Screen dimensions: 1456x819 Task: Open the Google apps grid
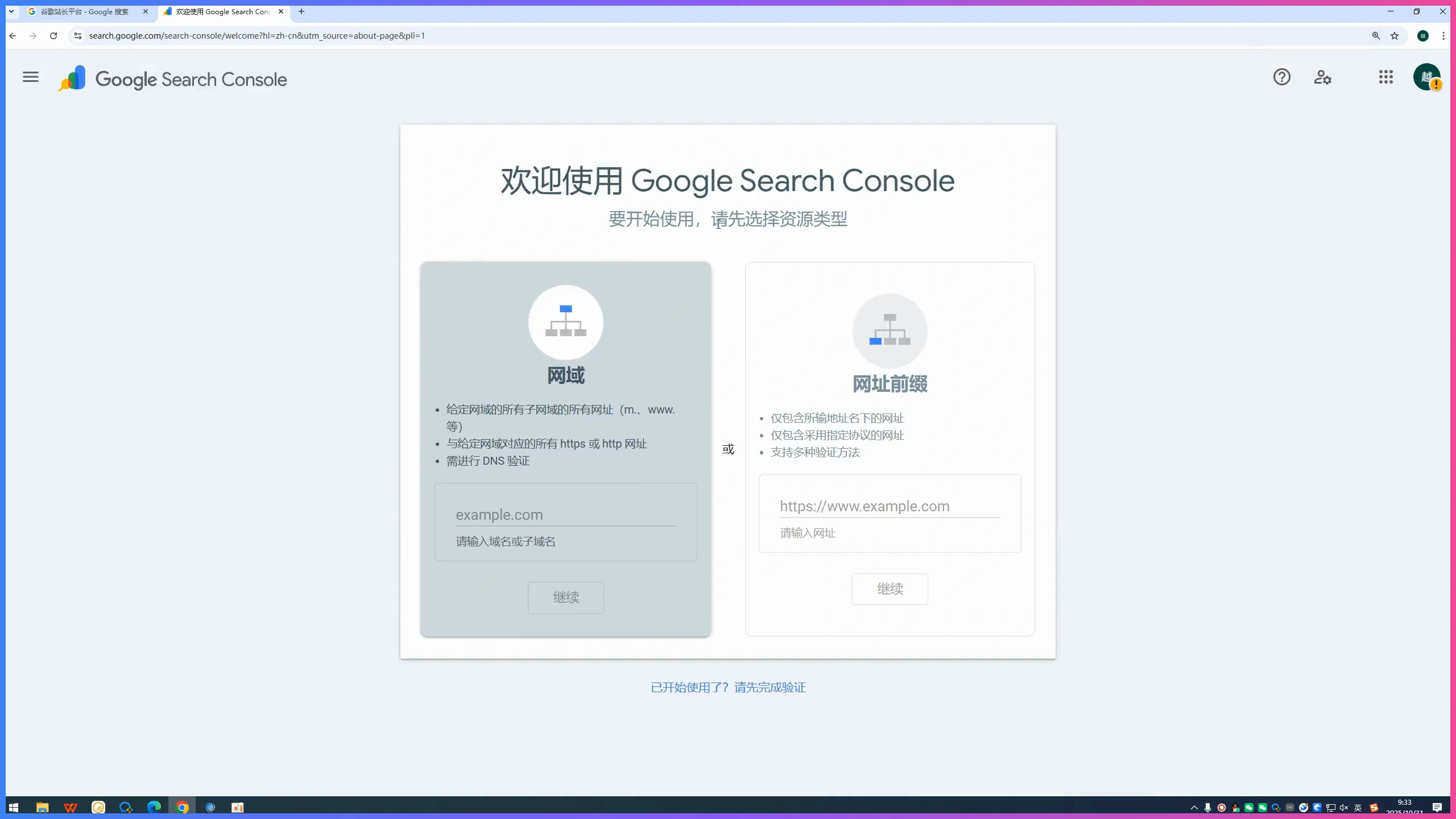[x=1385, y=77]
